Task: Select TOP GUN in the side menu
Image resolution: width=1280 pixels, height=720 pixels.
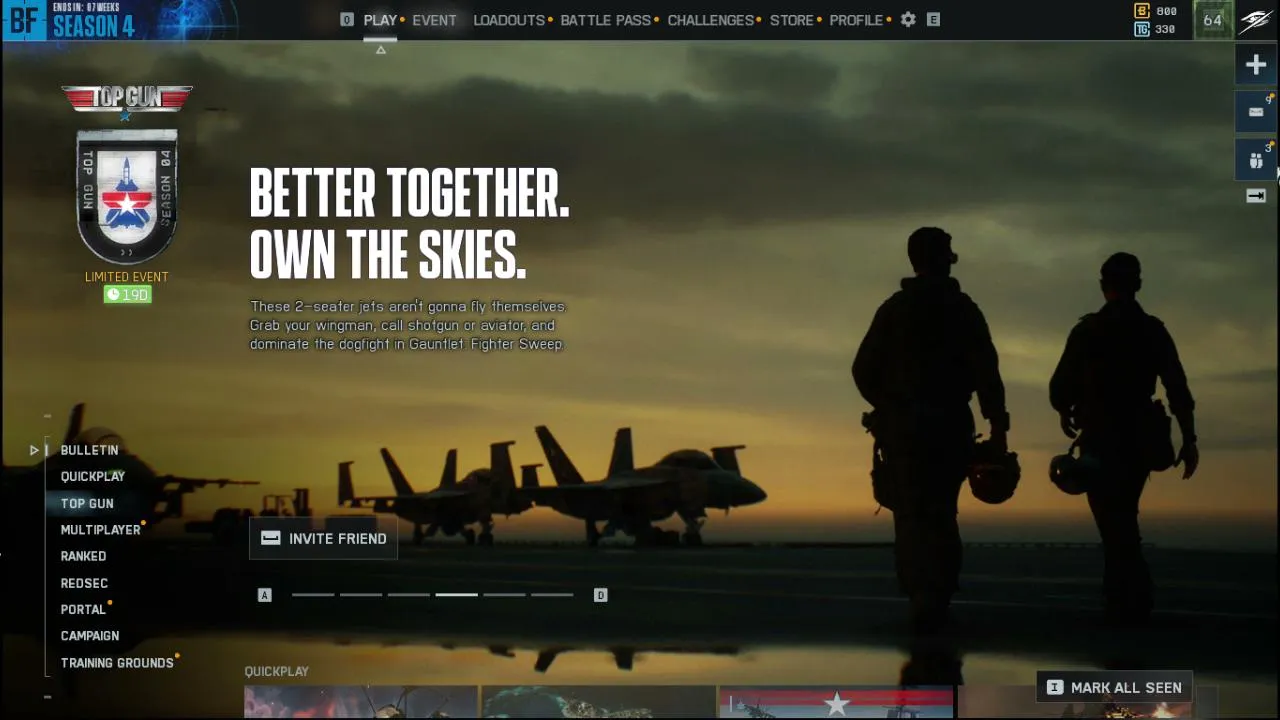Action: pos(87,504)
